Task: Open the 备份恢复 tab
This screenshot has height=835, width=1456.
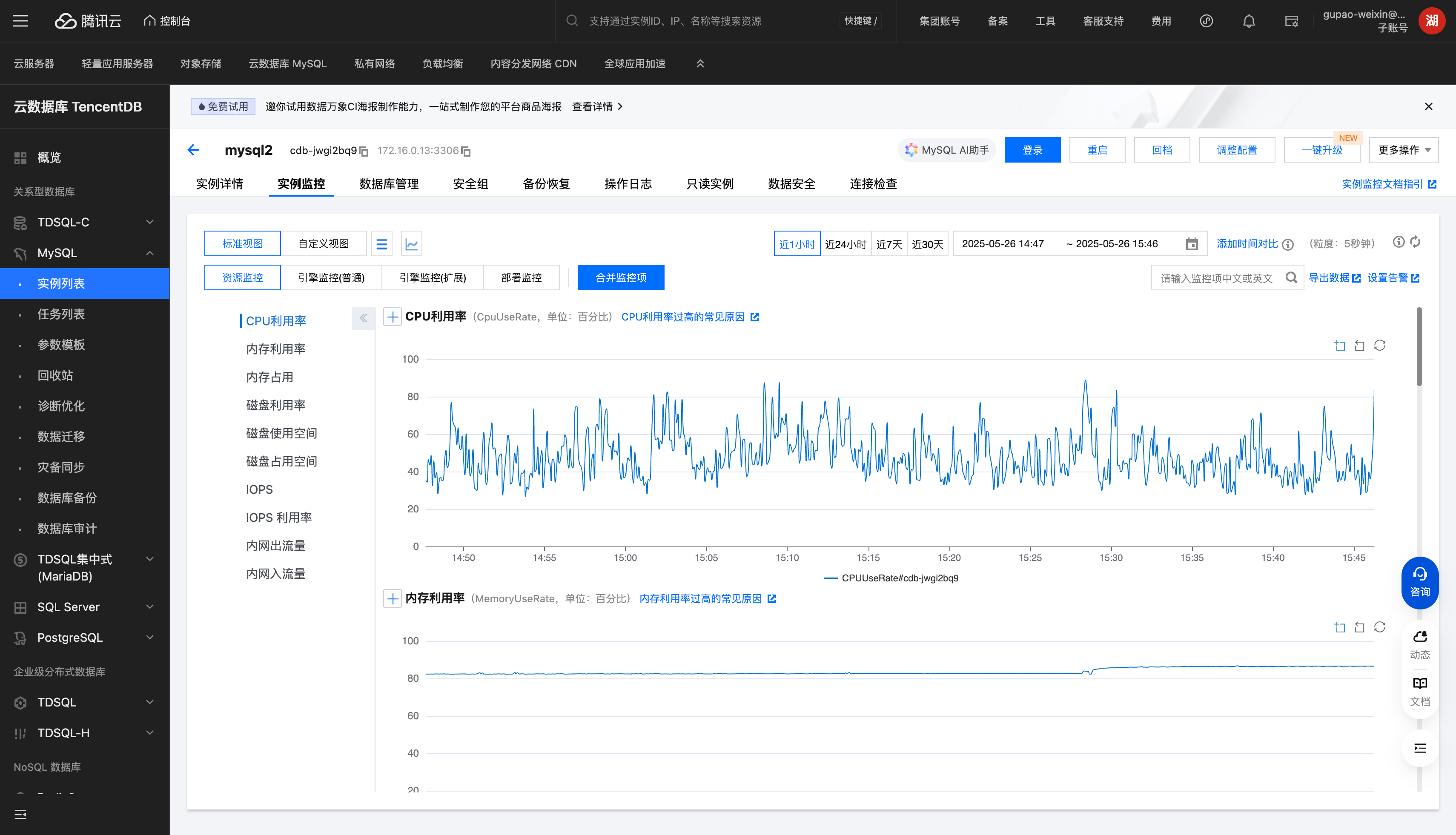Action: coord(546,184)
